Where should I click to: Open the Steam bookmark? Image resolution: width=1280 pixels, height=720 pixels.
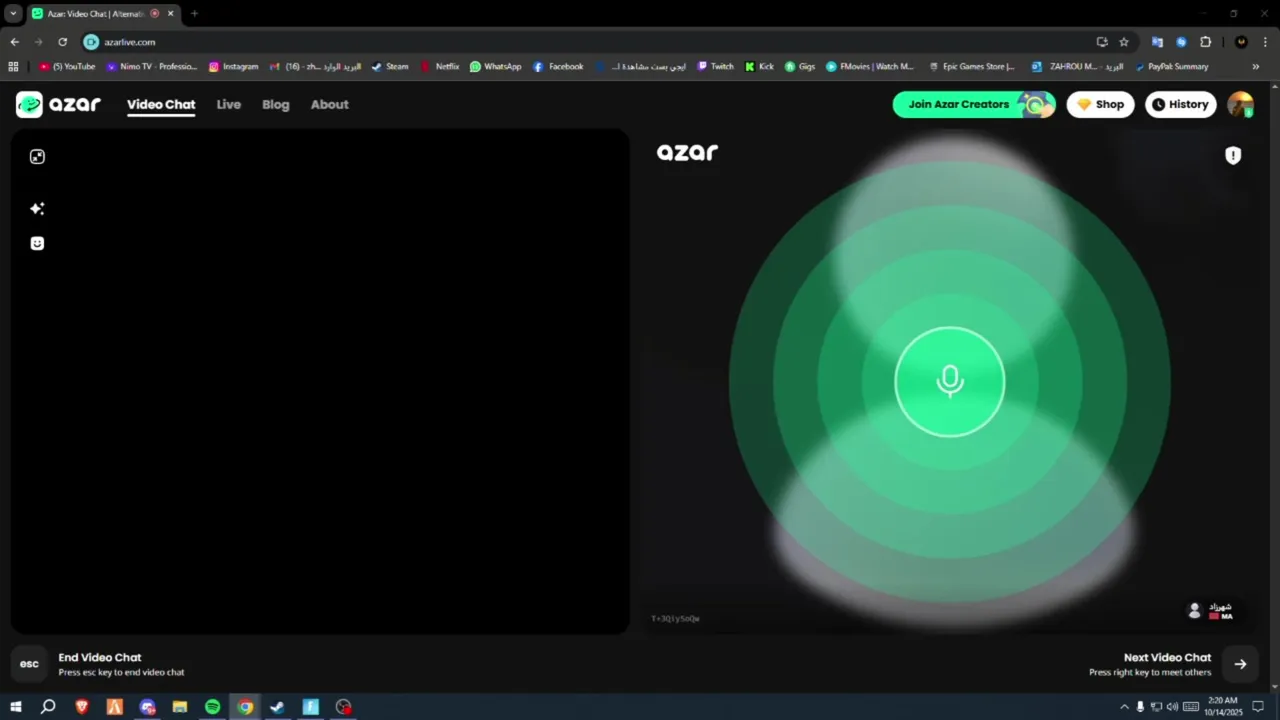[x=390, y=67]
